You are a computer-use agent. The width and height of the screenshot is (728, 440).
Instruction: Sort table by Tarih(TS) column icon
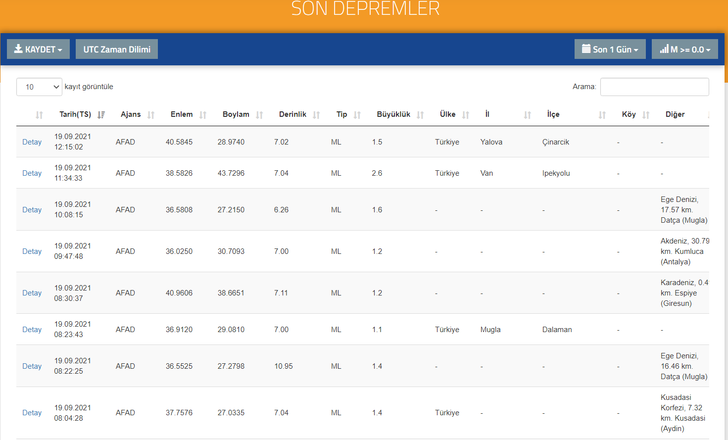101,115
